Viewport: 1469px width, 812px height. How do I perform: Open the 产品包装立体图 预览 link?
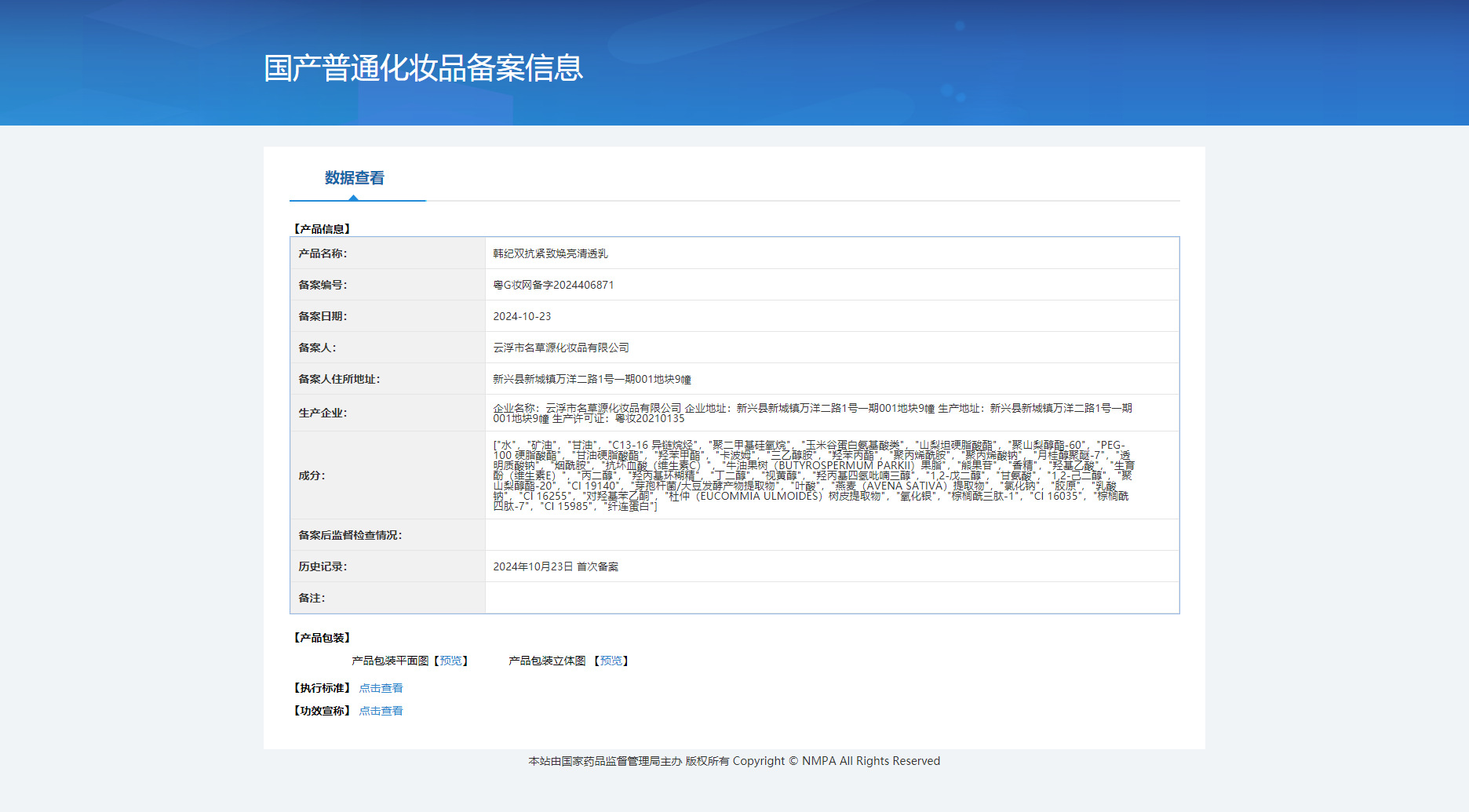coord(611,661)
